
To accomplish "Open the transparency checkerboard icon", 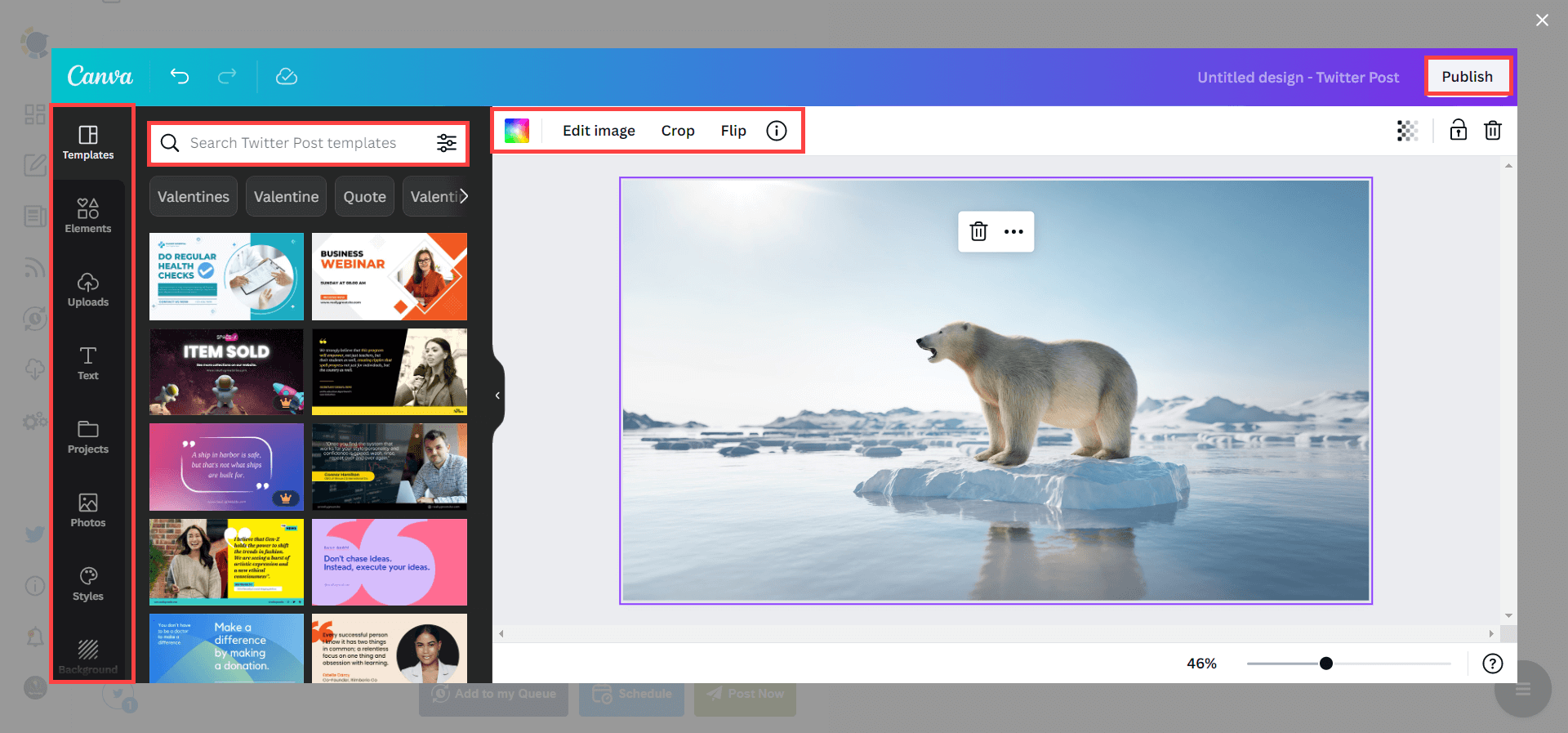I will [1407, 131].
